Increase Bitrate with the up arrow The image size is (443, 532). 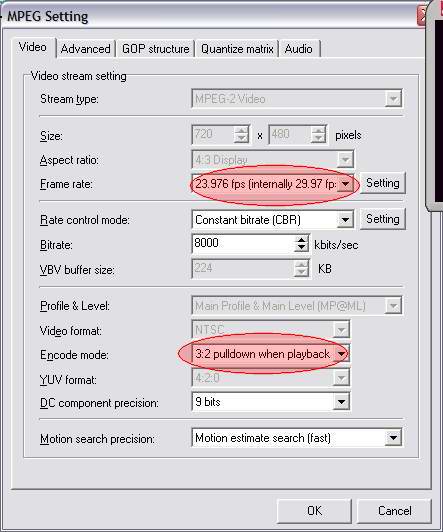click(x=301, y=240)
